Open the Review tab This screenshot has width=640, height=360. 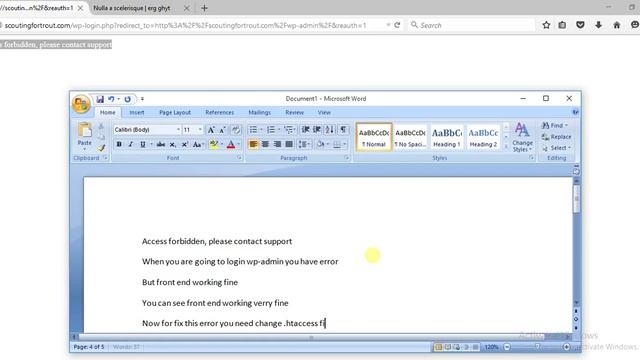294,112
